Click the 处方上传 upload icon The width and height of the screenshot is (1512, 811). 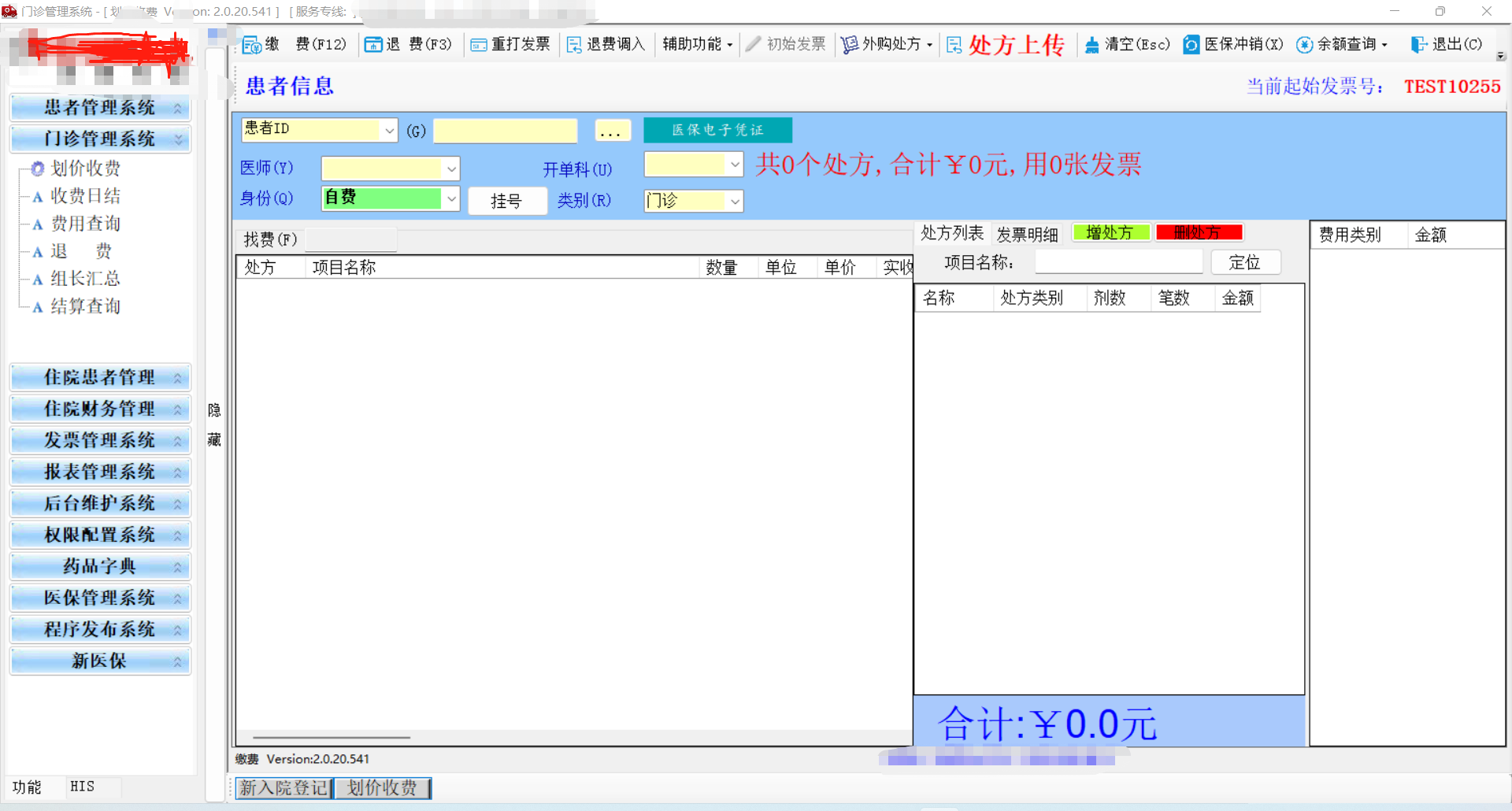pyautogui.click(x=954, y=45)
